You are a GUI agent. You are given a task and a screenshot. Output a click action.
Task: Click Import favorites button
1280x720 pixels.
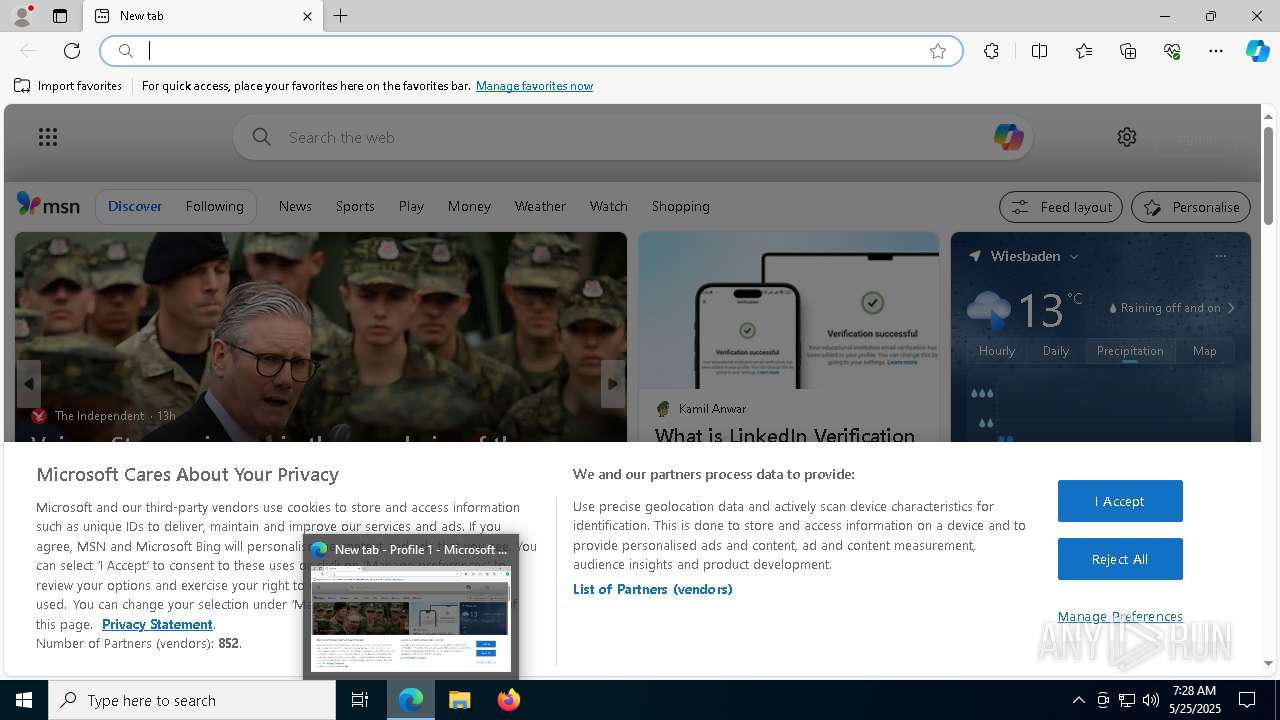68,86
